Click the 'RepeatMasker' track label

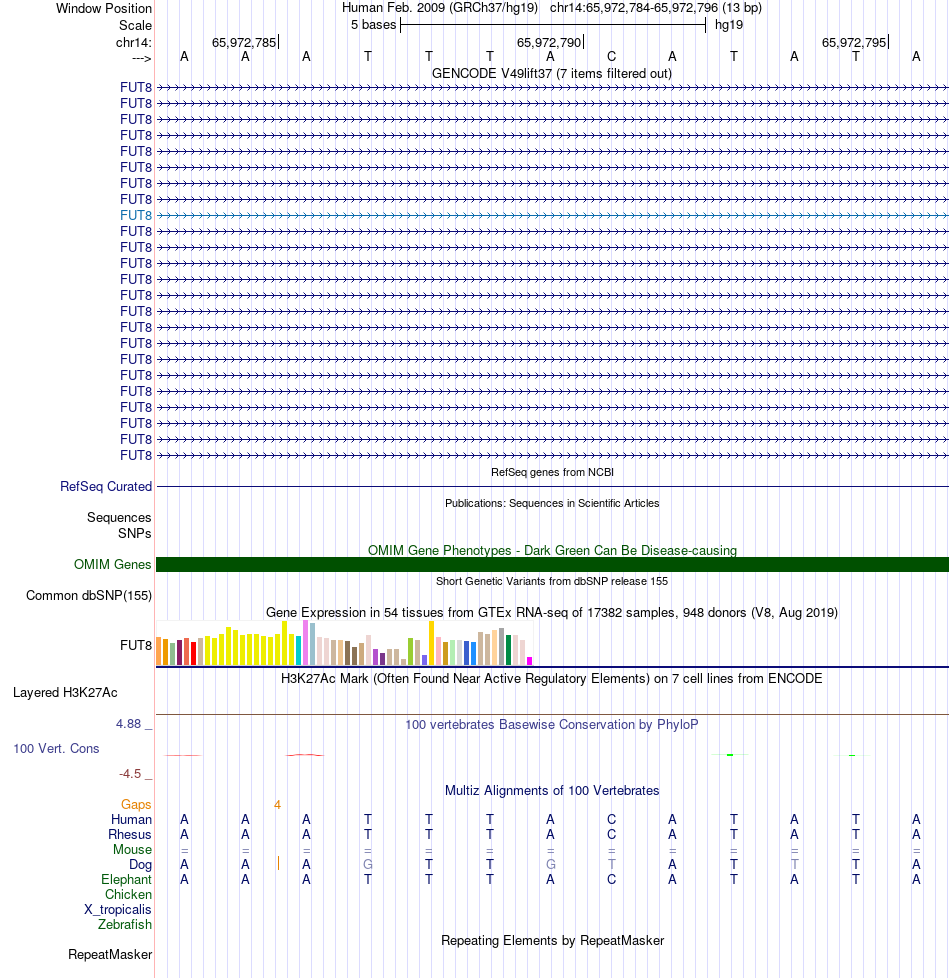[x=110, y=955]
